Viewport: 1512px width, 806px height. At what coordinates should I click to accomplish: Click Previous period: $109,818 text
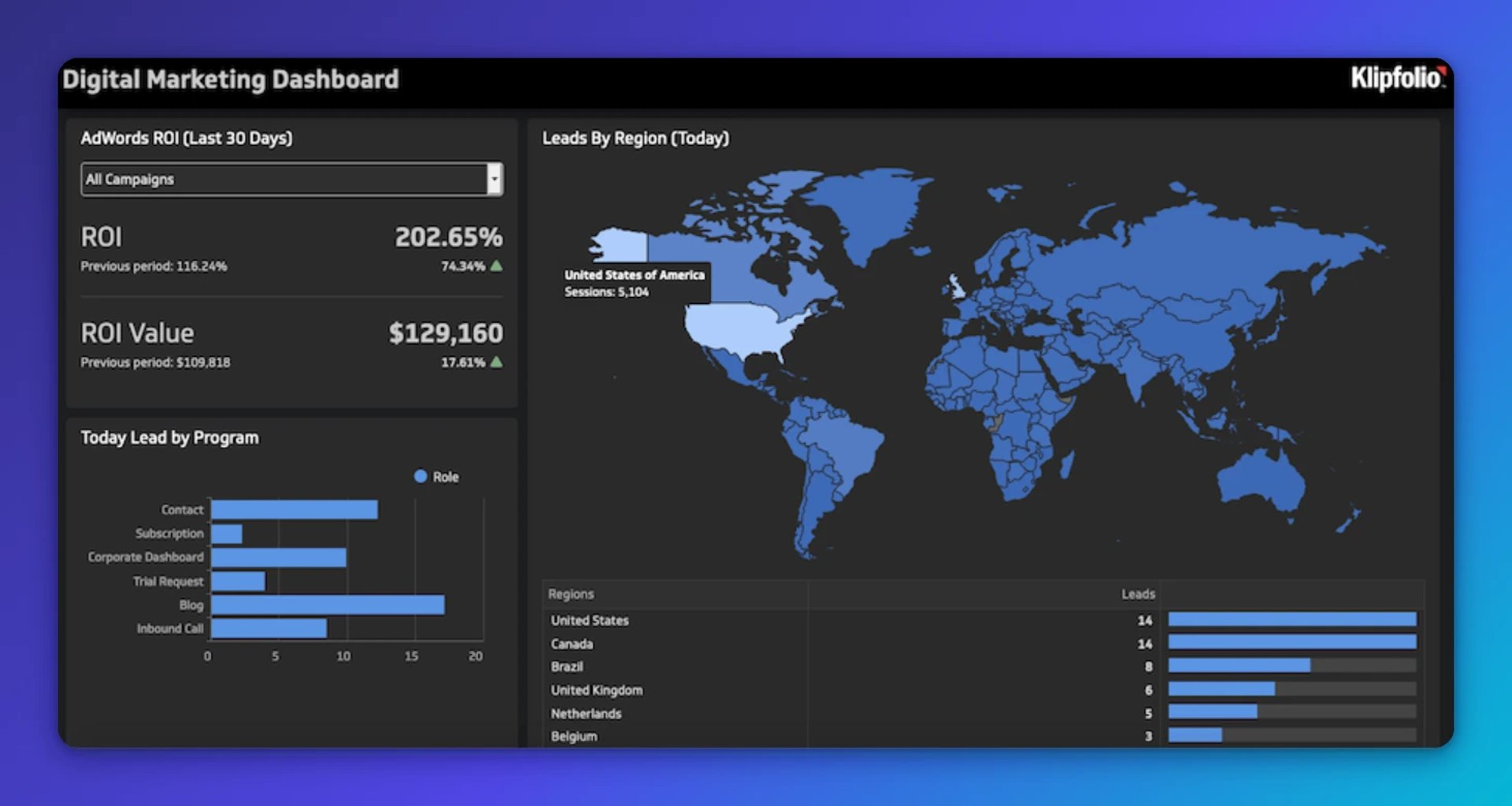click(155, 362)
